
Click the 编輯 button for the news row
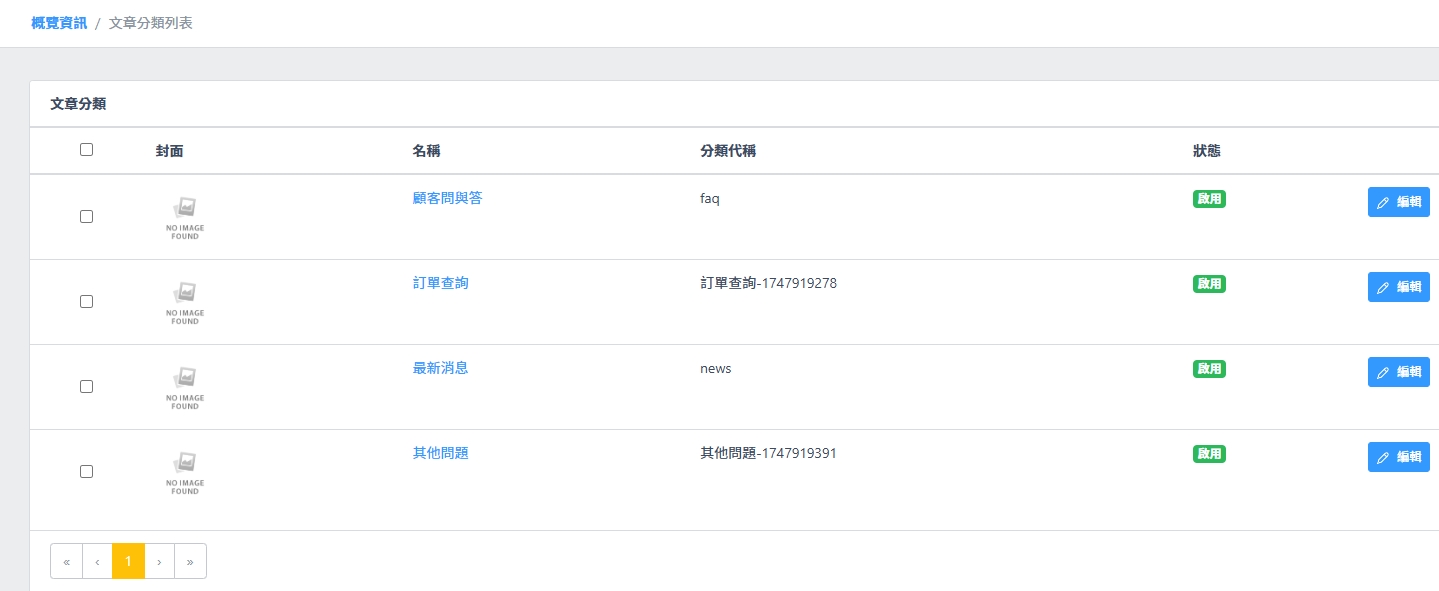pos(1398,372)
